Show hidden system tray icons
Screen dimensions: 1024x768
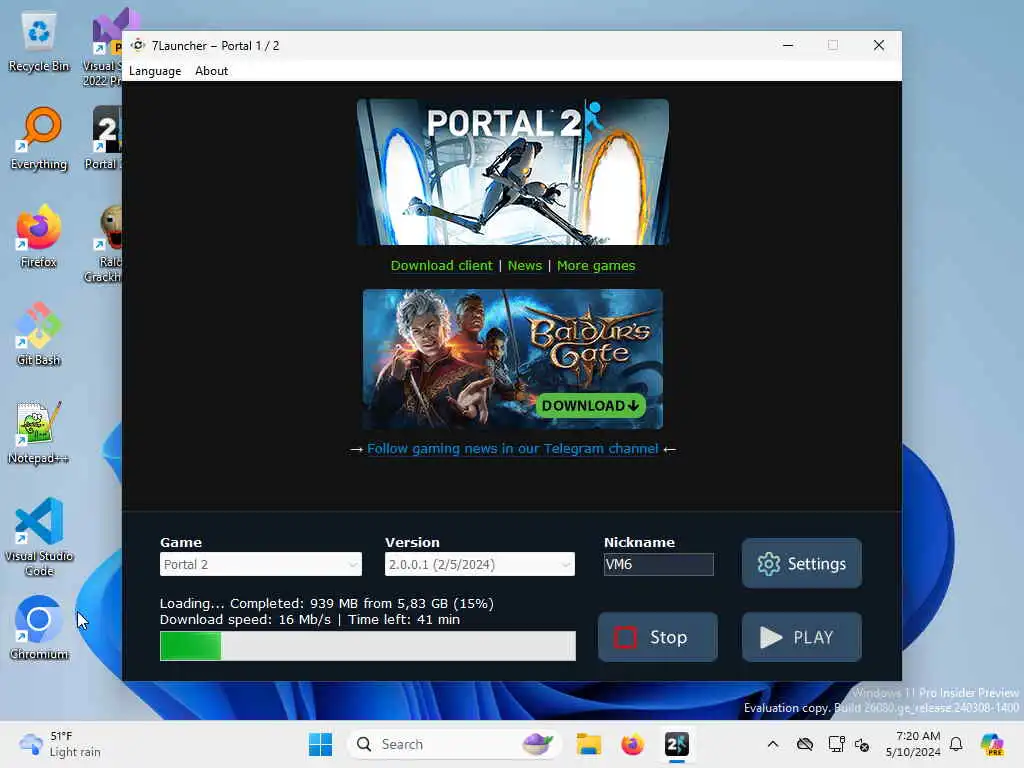(x=773, y=744)
